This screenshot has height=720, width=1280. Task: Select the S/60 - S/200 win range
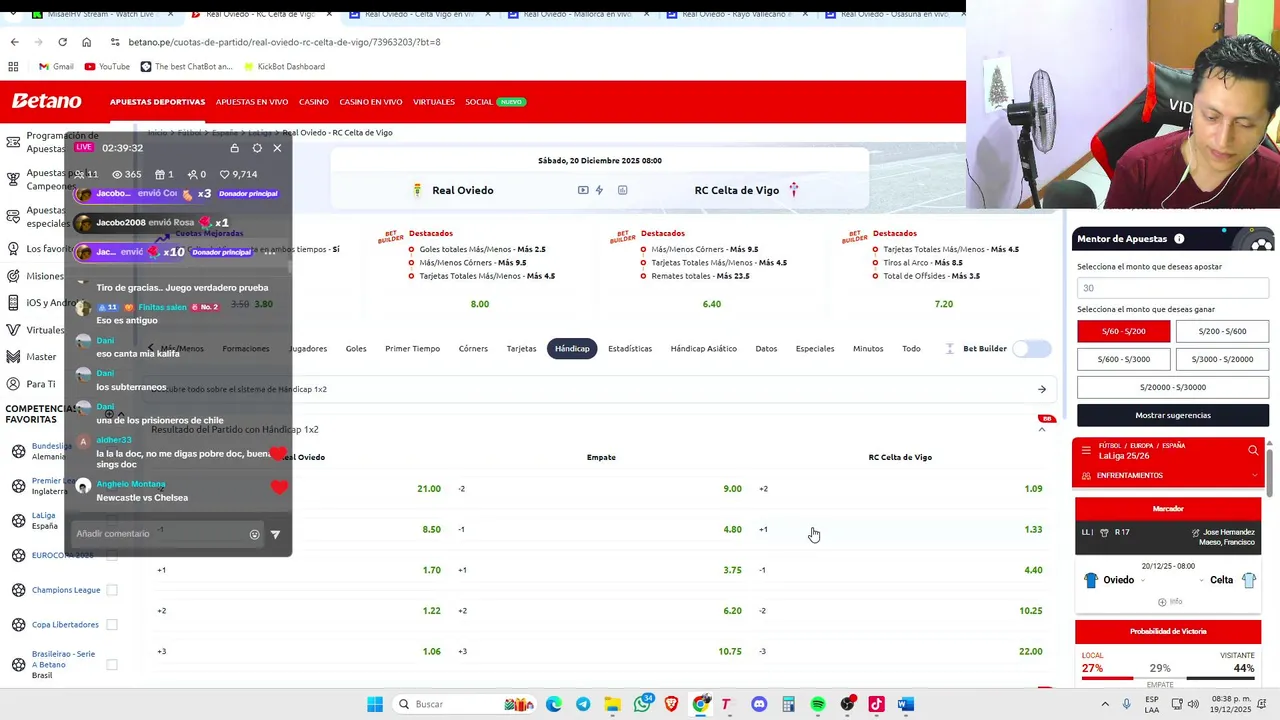(x=1123, y=331)
